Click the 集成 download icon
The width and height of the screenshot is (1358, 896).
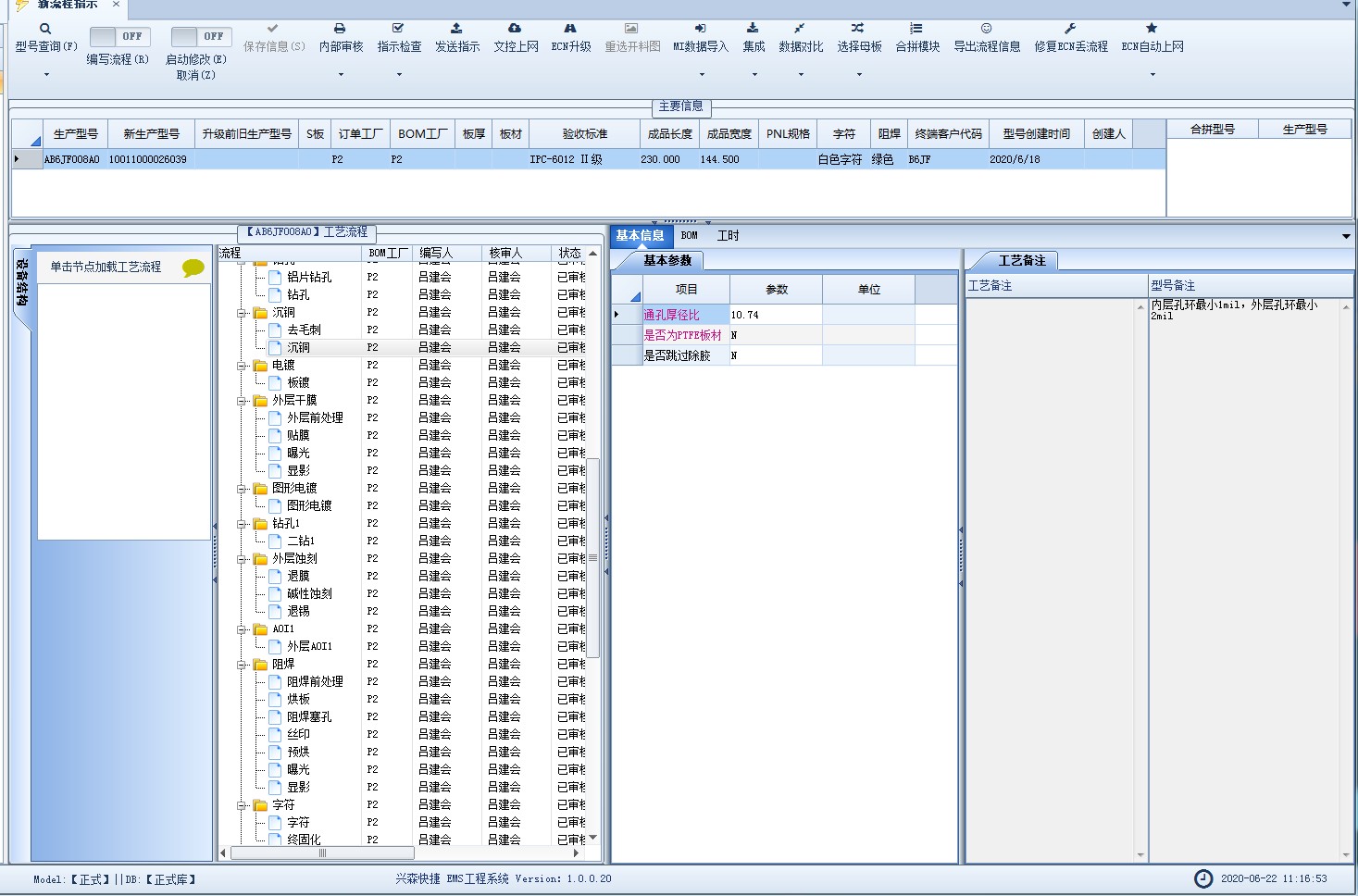pos(753,29)
